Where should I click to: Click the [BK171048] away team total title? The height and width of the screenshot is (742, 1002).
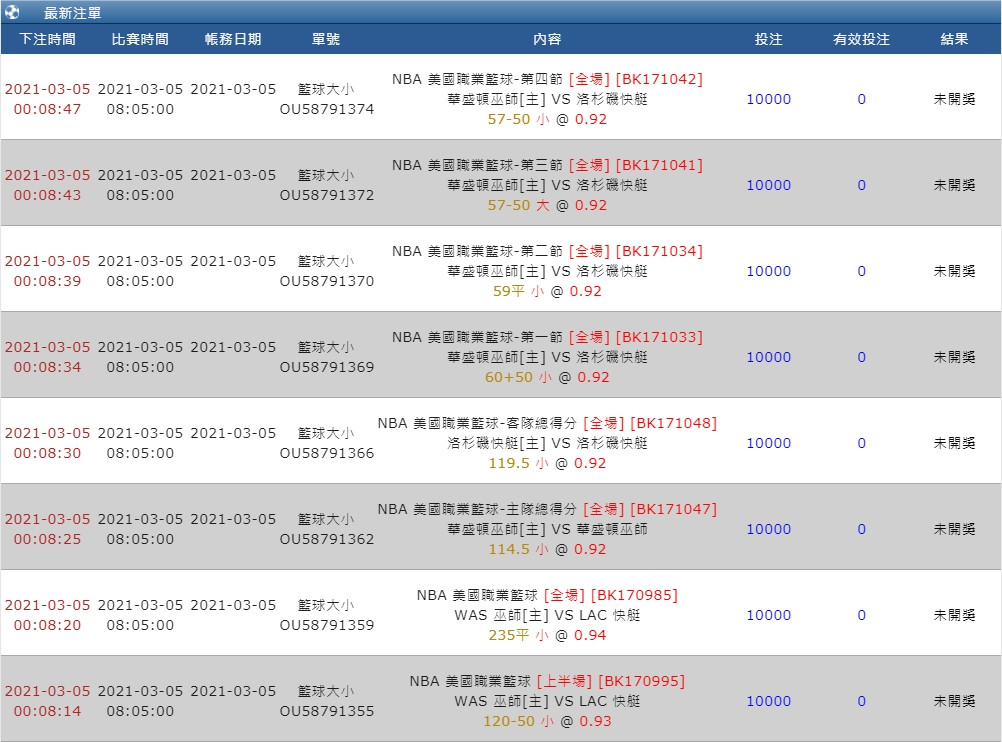point(547,423)
